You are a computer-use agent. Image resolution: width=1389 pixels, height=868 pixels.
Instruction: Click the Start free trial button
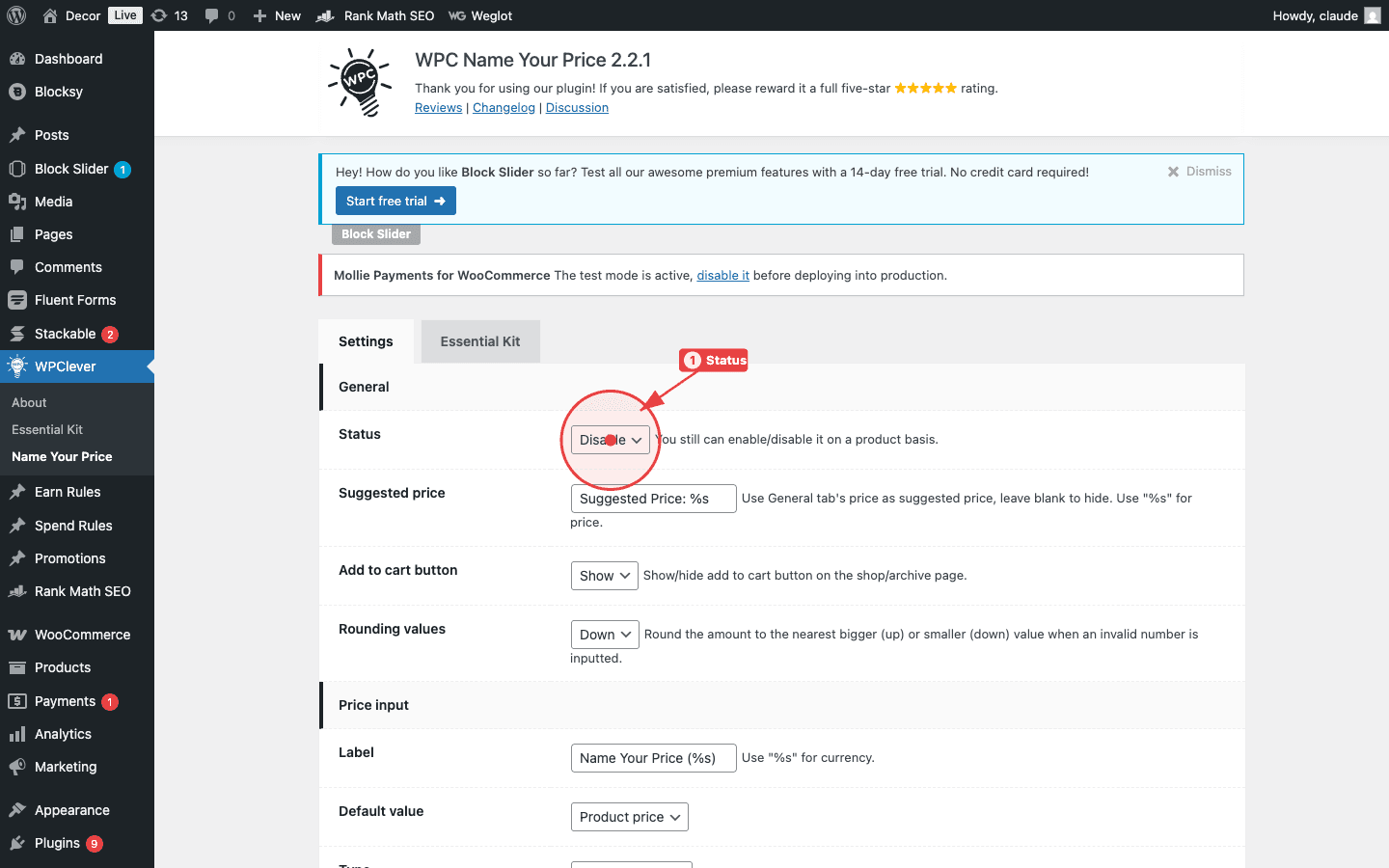tap(395, 201)
